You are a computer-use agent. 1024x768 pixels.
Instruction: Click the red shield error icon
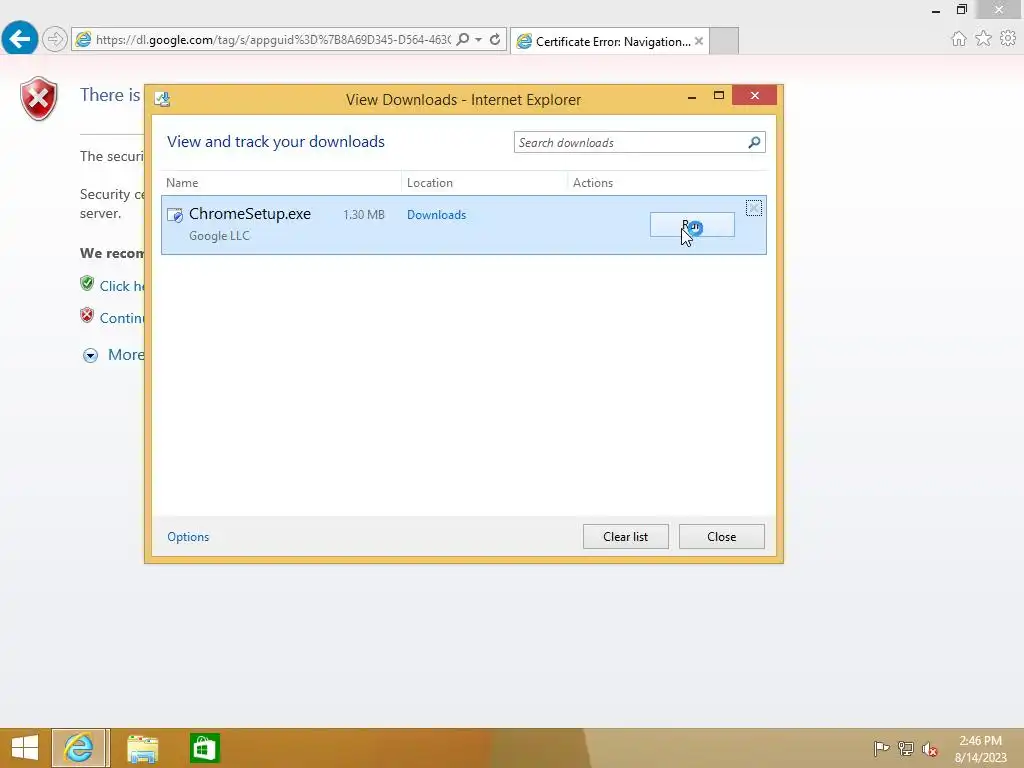(x=39, y=99)
